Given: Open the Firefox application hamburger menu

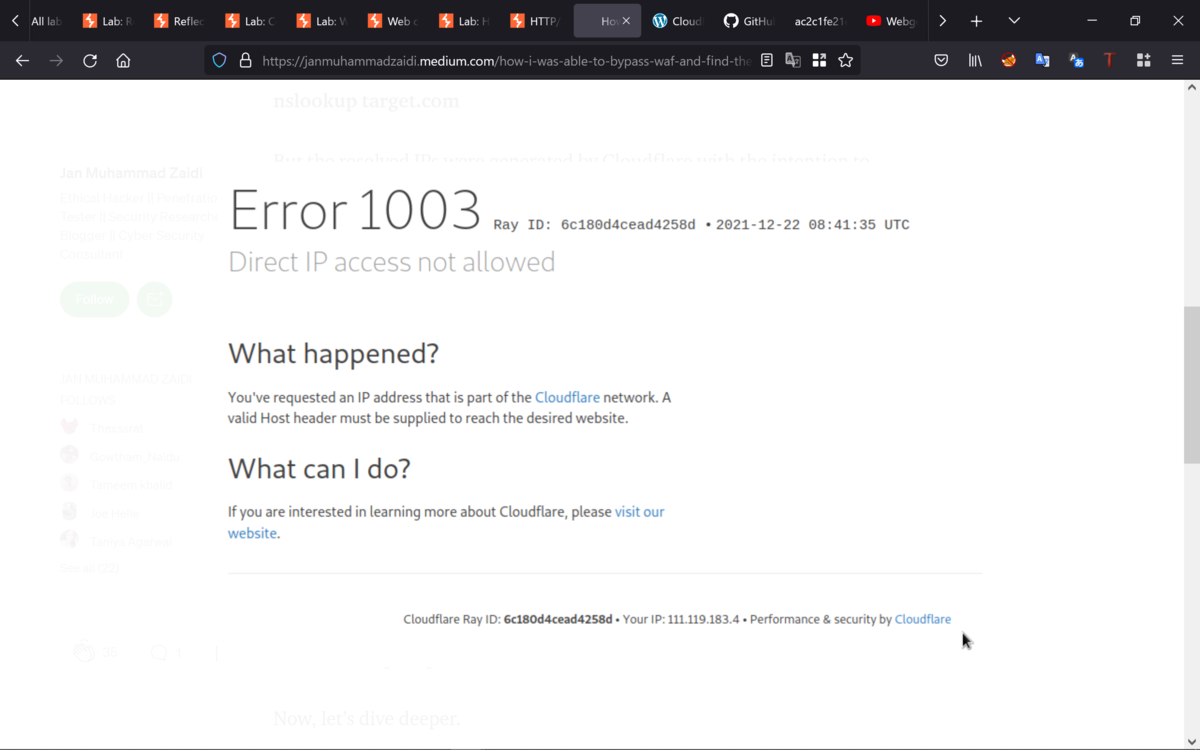Looking at the screenshot, I should coord(1177,61).
